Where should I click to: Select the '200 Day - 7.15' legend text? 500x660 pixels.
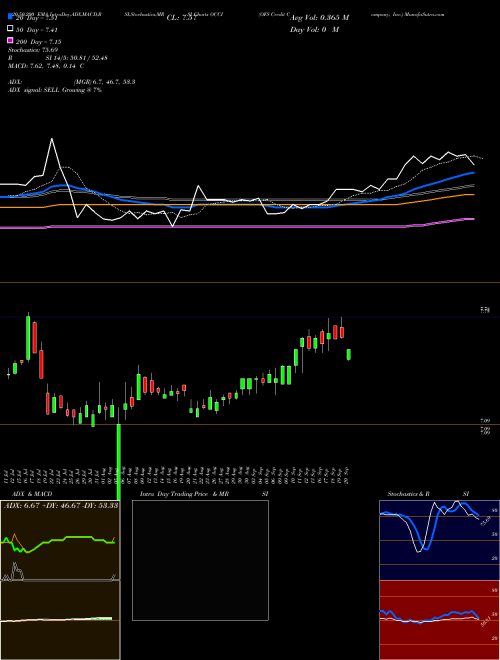click(38, 42)
